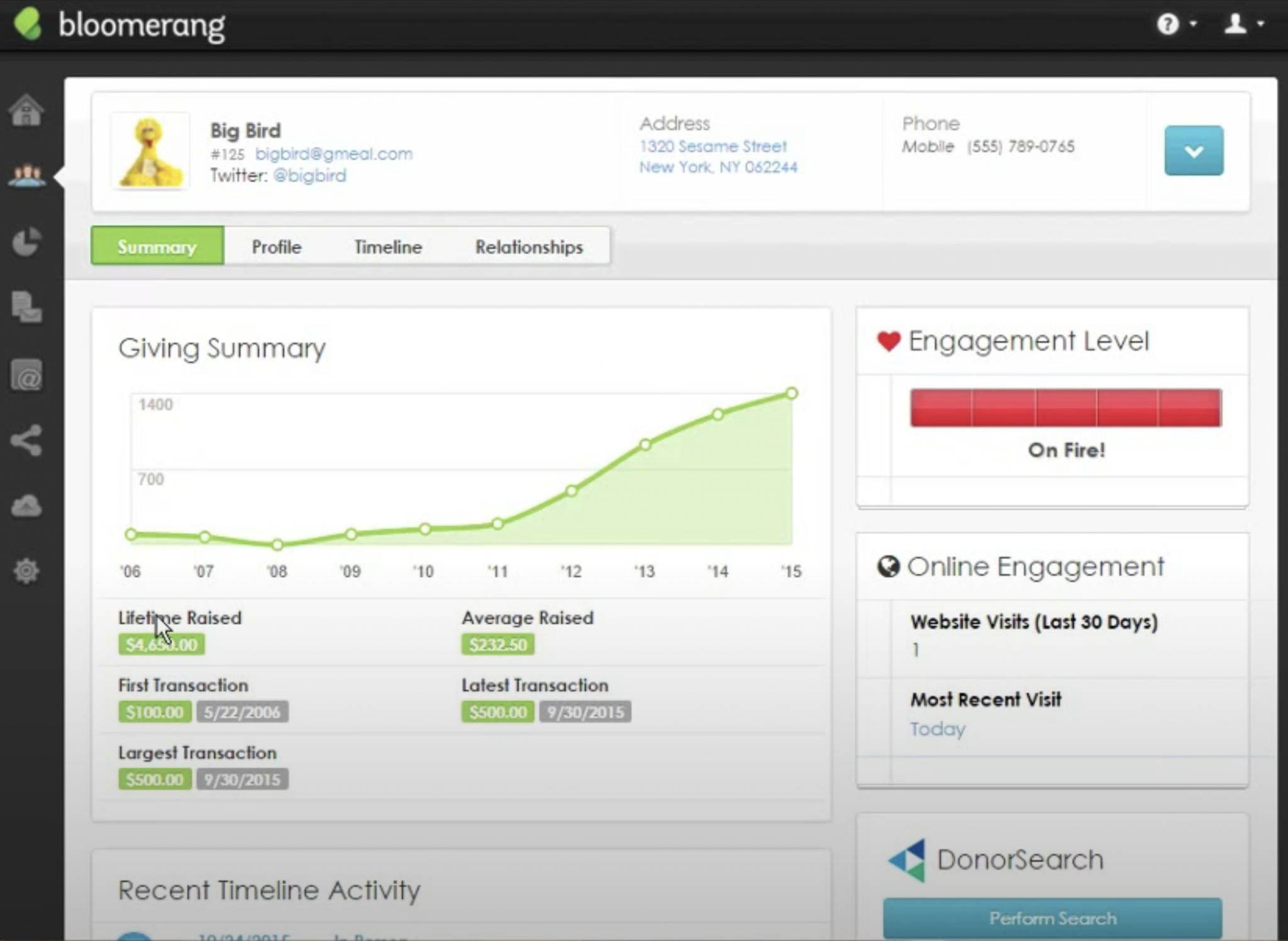Switch to the Profile tab
1288x941 pixels.
(x=276, y=246)
